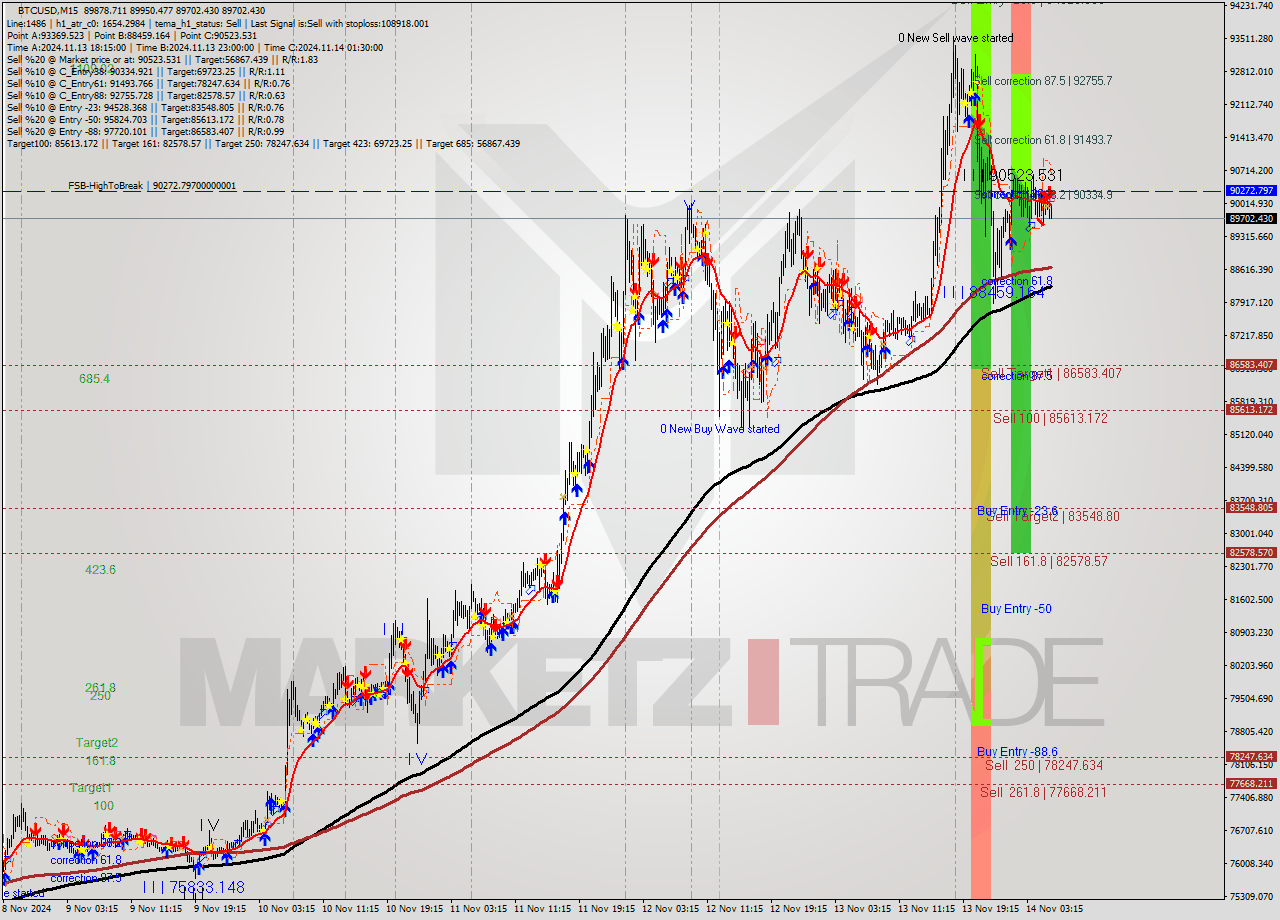Click the 'Buy Entry -88.6' label
This screenshot has width=1280, height=920.
[x=1017, y=752]
